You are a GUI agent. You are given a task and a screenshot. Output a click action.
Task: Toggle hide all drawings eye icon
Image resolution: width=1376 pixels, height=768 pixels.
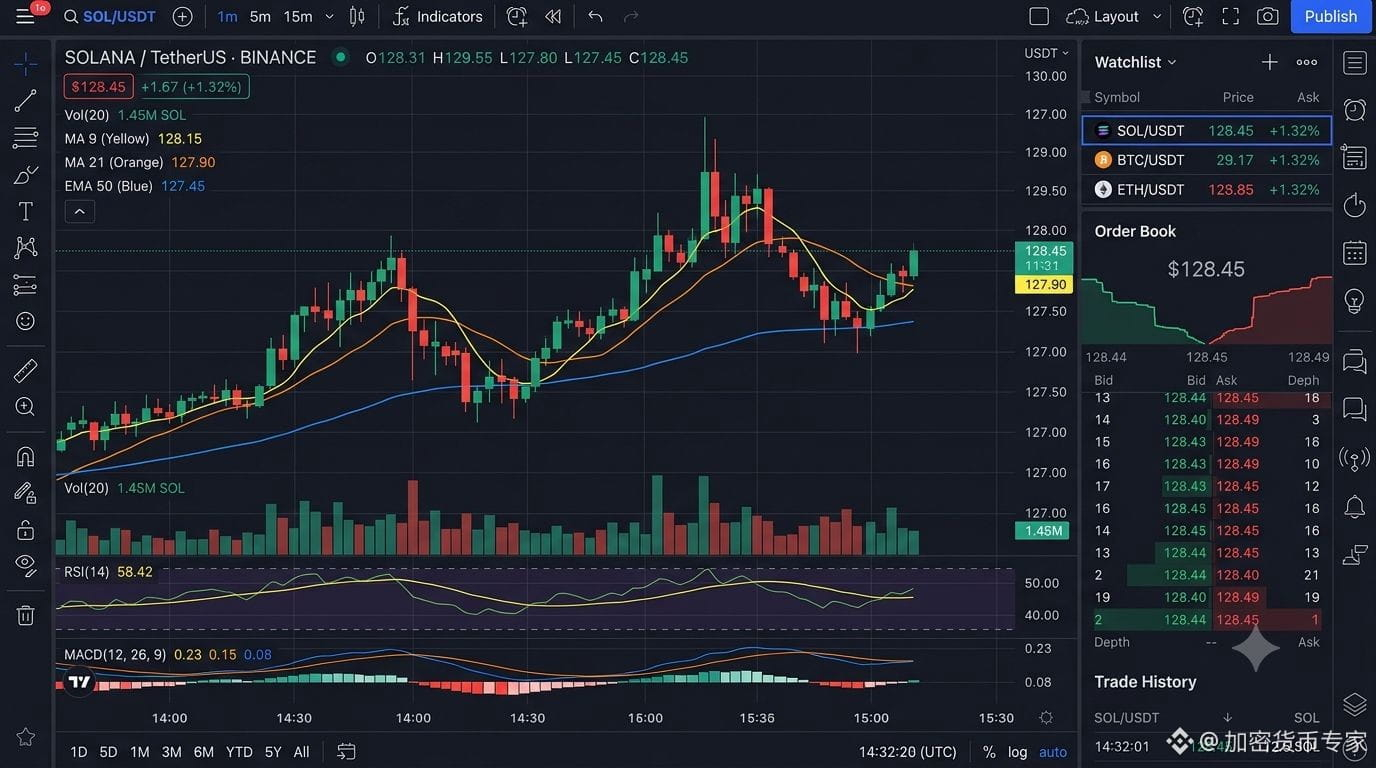point(26,565)
